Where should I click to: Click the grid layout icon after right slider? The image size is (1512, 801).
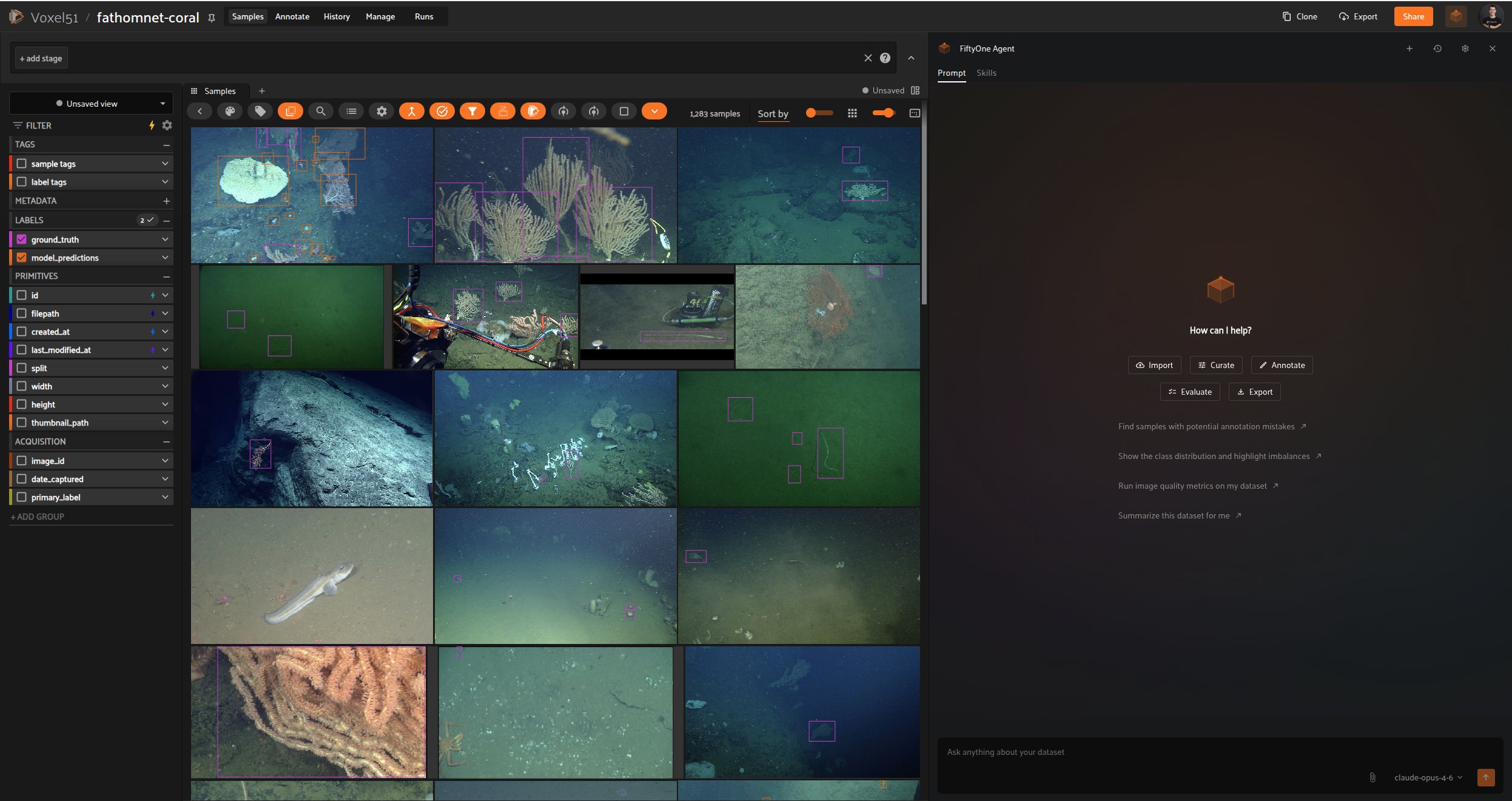point(915,113)
